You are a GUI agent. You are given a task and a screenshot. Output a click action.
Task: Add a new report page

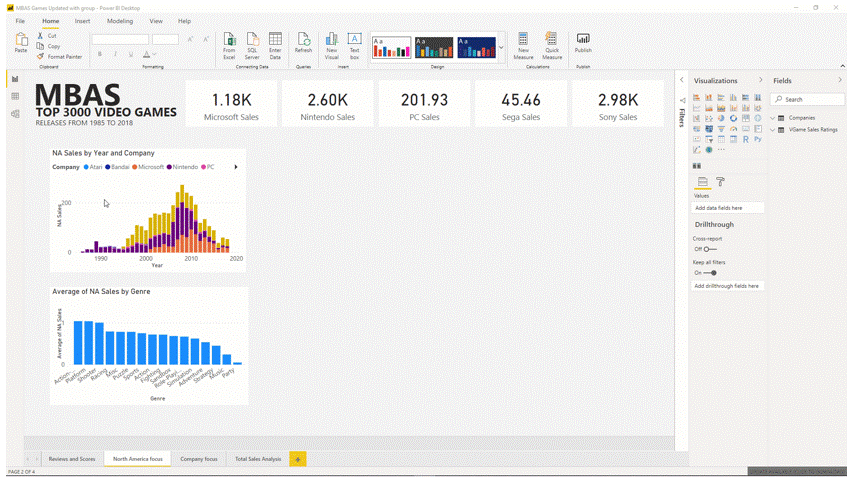pyautogui.click(x=298, y=459)
